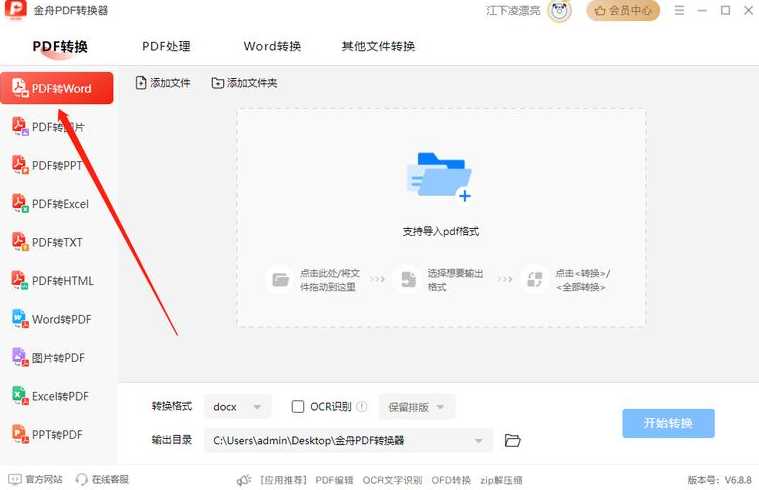
Task: Select PDF转Word in the sidebar
Action: coord(57,88)
